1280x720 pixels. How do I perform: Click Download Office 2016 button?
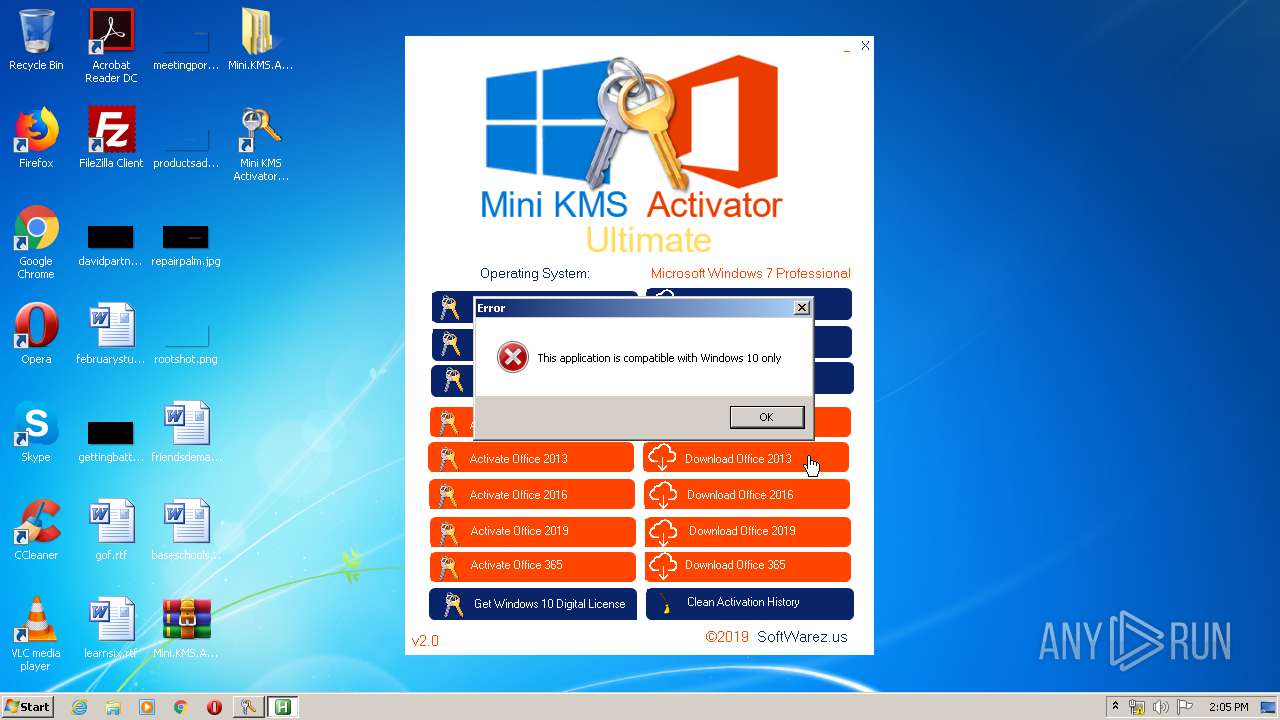[747, 494]
